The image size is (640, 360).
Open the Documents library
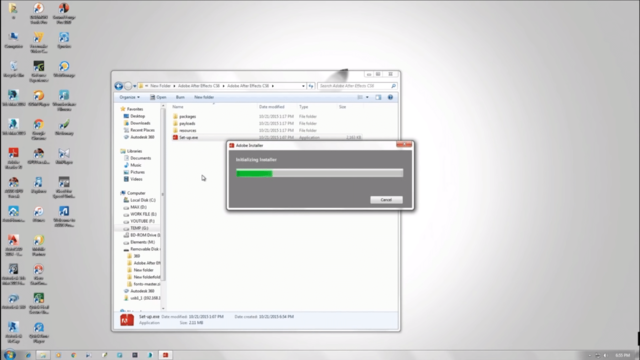point(140,158)
